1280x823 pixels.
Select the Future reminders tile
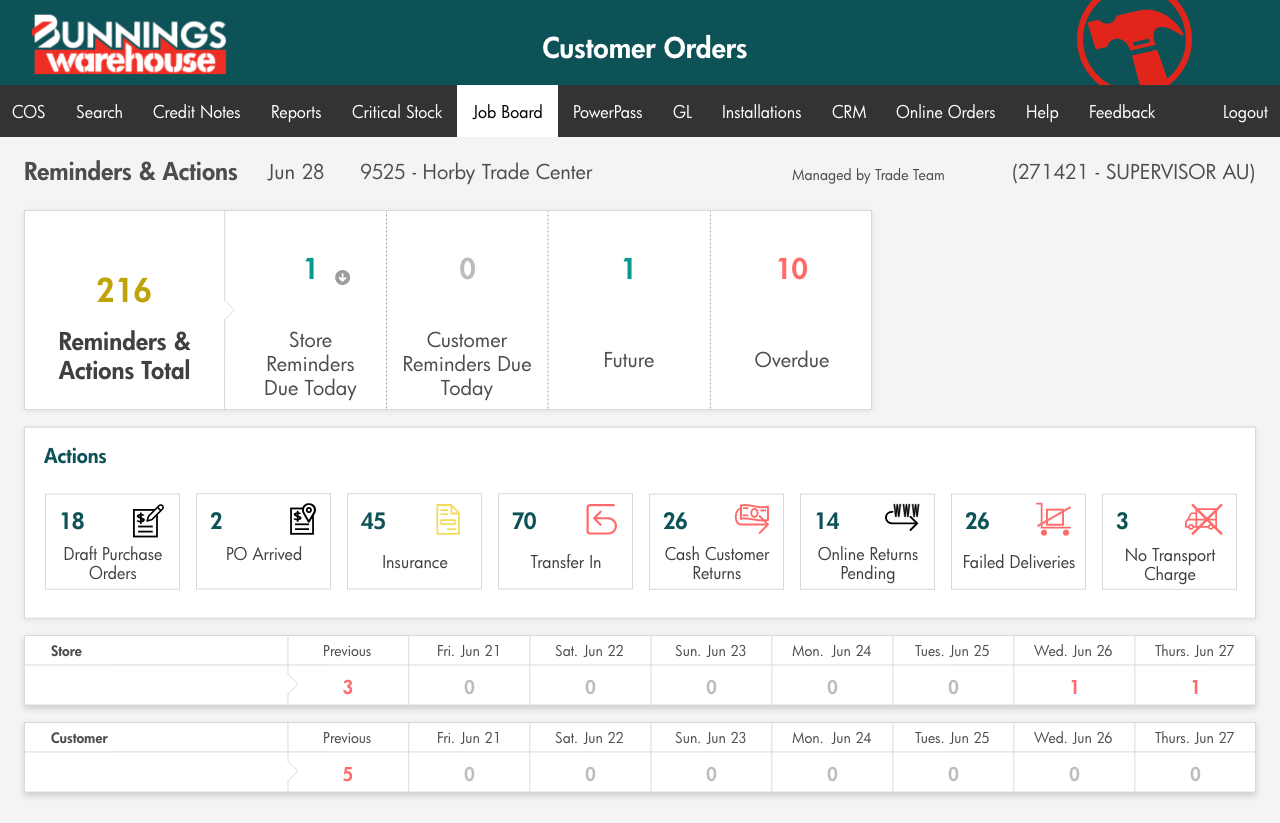(628, 310)
